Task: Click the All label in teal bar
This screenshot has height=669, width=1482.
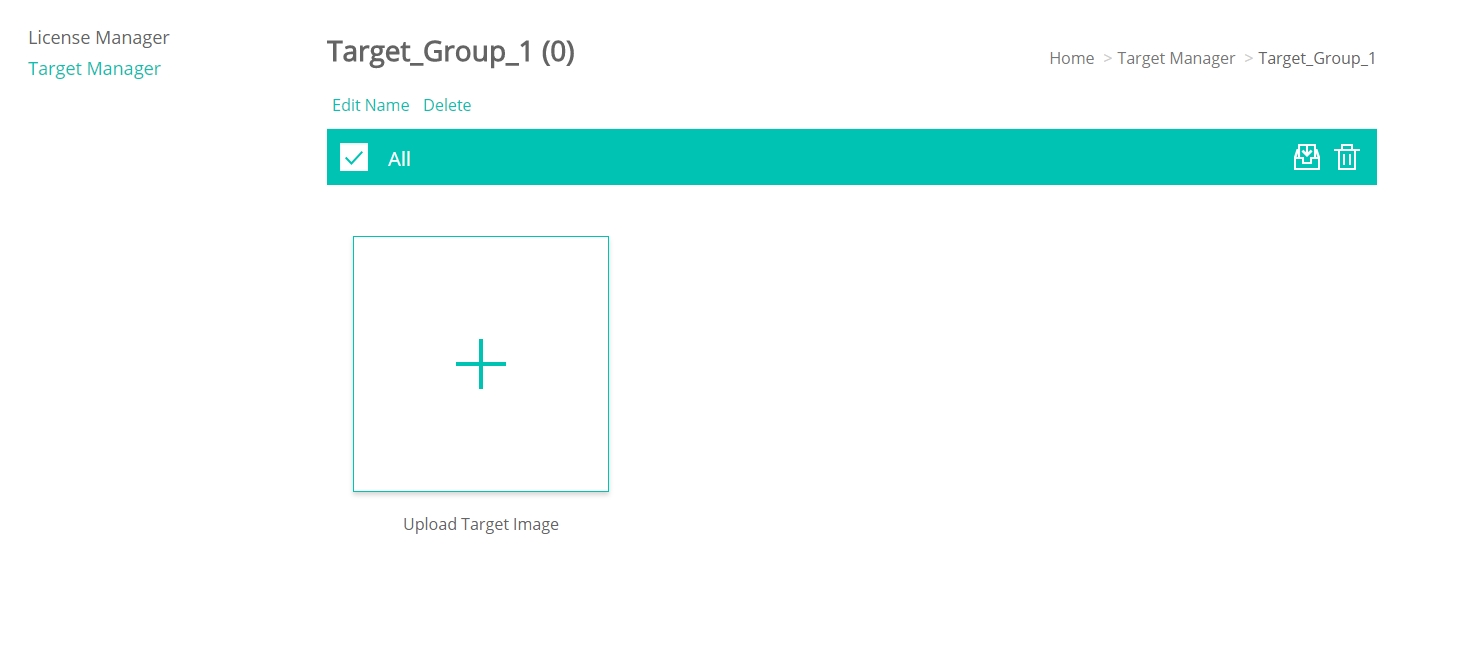Action: click(x=399, y=159)
